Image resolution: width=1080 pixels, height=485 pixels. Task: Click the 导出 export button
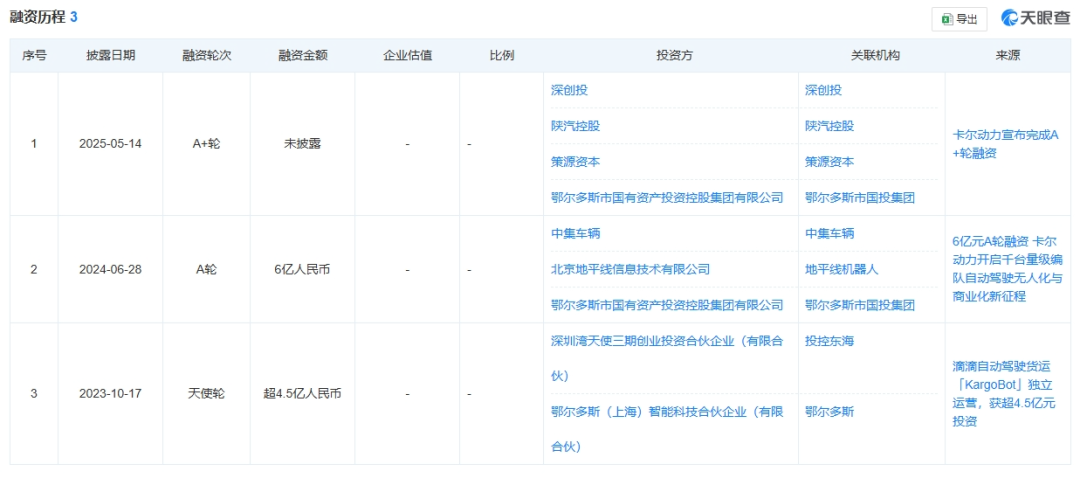pyautogui.click(x=959, y=19)
